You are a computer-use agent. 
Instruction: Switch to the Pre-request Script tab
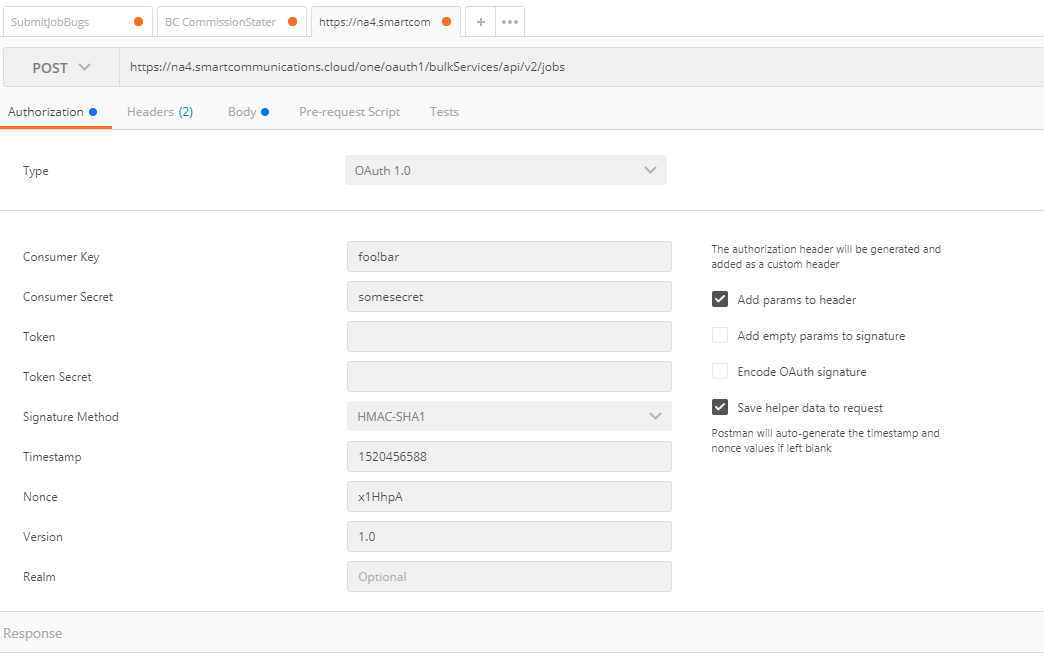(x=349, y=111)
